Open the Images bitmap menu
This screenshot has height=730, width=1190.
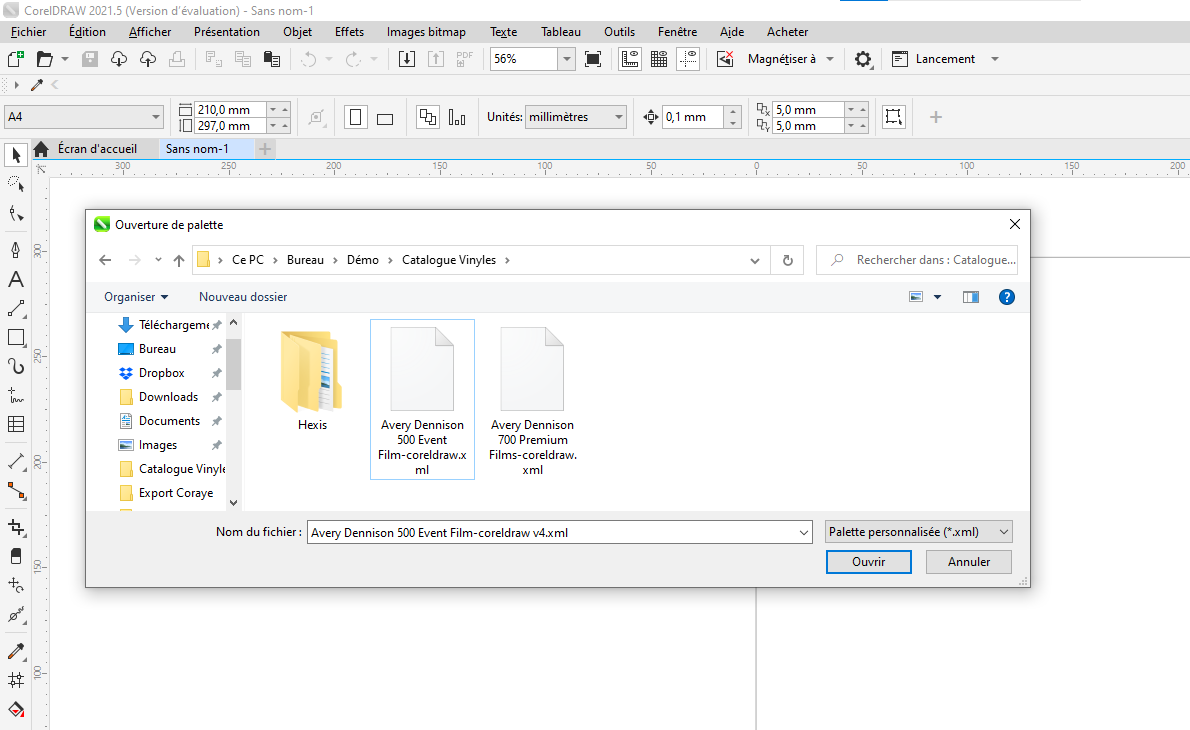pyautogui.click(x=426, y=32)
